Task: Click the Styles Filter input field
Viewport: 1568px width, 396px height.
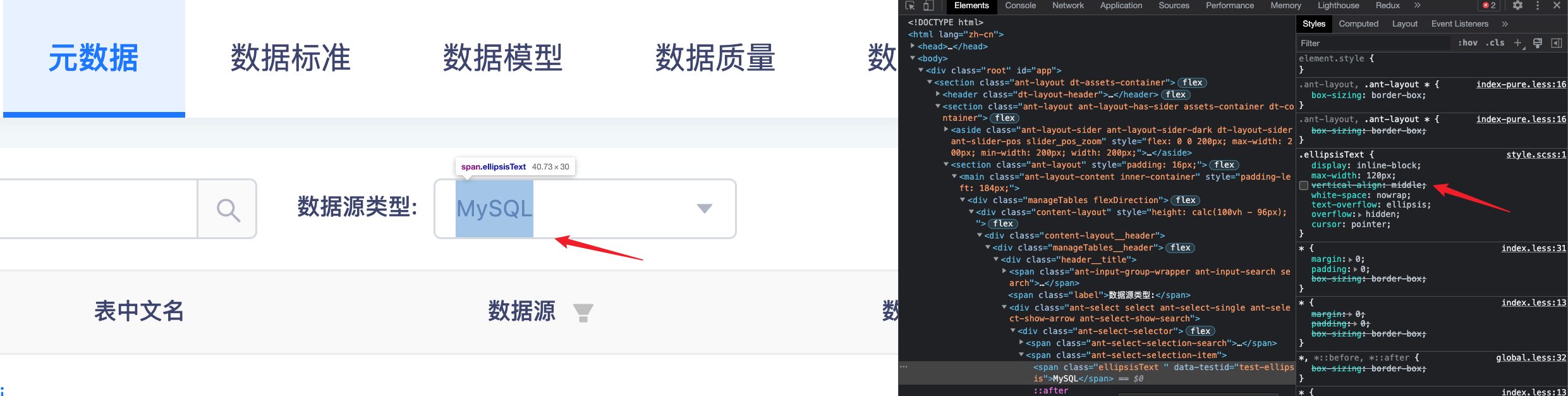Action: coord(1373,43)
